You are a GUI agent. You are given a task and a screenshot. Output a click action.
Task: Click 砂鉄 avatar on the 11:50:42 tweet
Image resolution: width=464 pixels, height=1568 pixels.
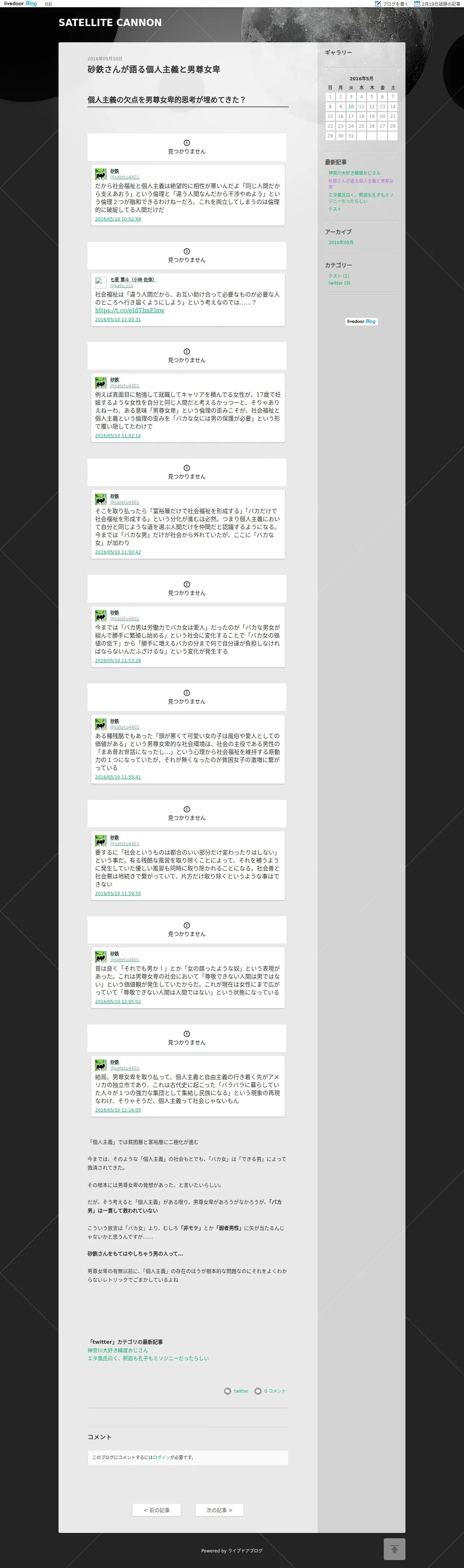pyautogui.click(x=101, y=499)
